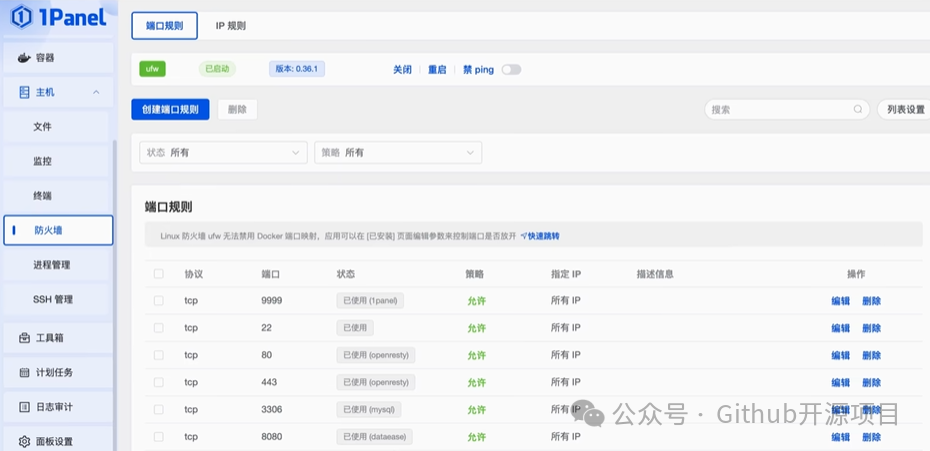This screenshot has width=930, height=451.
Task: Switch to the IP 规则 tab
Action: (x=231, y=26)
